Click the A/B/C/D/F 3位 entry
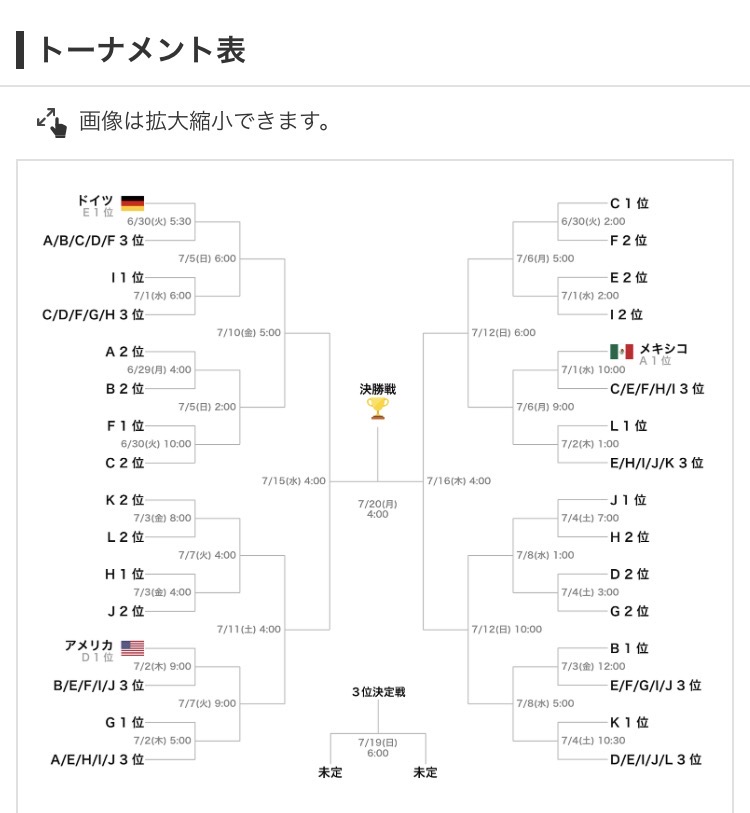The height and width of the screenshot is (813, 750). (93, 241)
